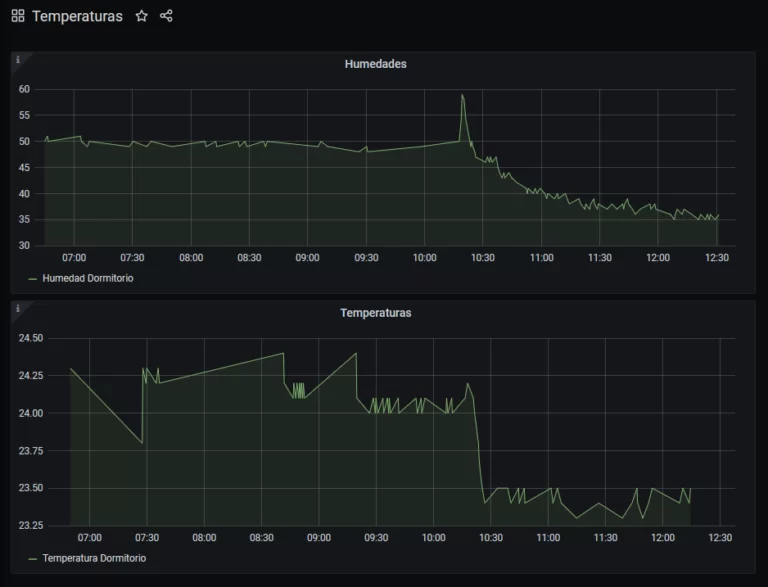Toggle the Temperatura Dormitorio legend series label
This screenshot has height=587, width=768.
[x=93, y=558]
